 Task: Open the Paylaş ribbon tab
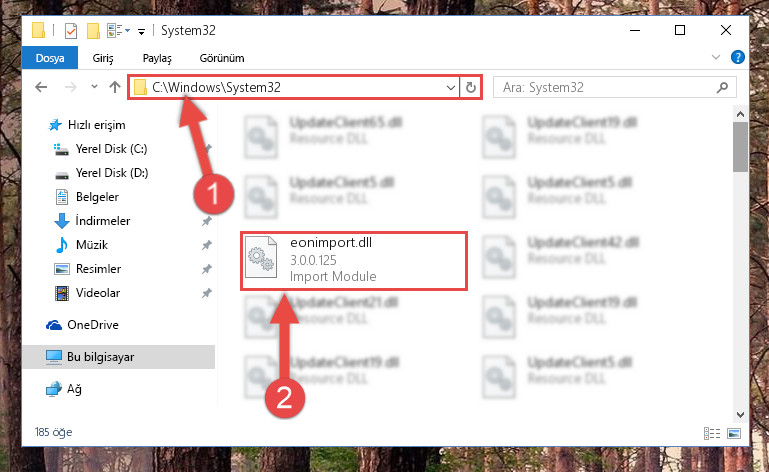point(157,58)
